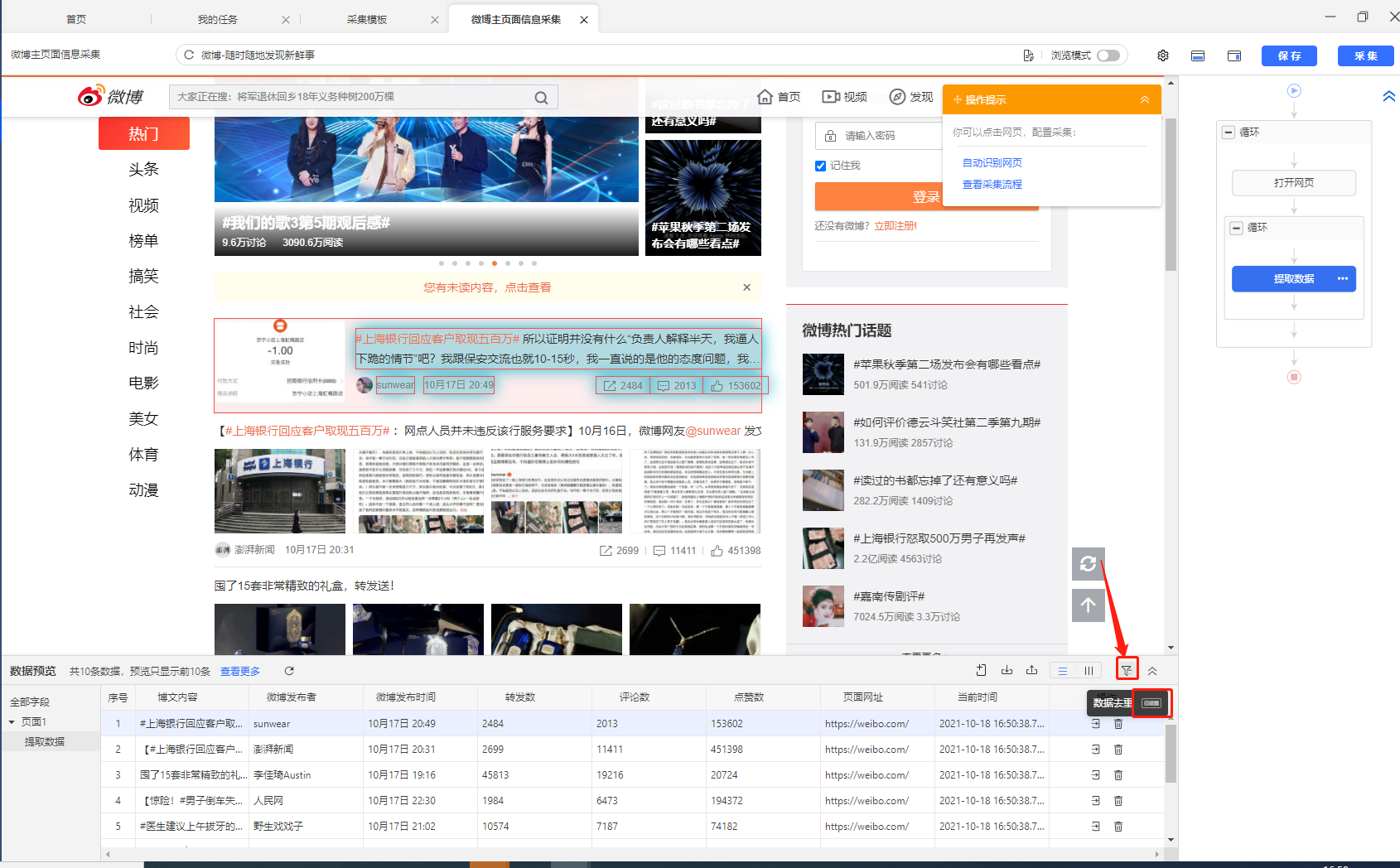
Task: Close the 采集模板 tab
Action: [435, 20]
